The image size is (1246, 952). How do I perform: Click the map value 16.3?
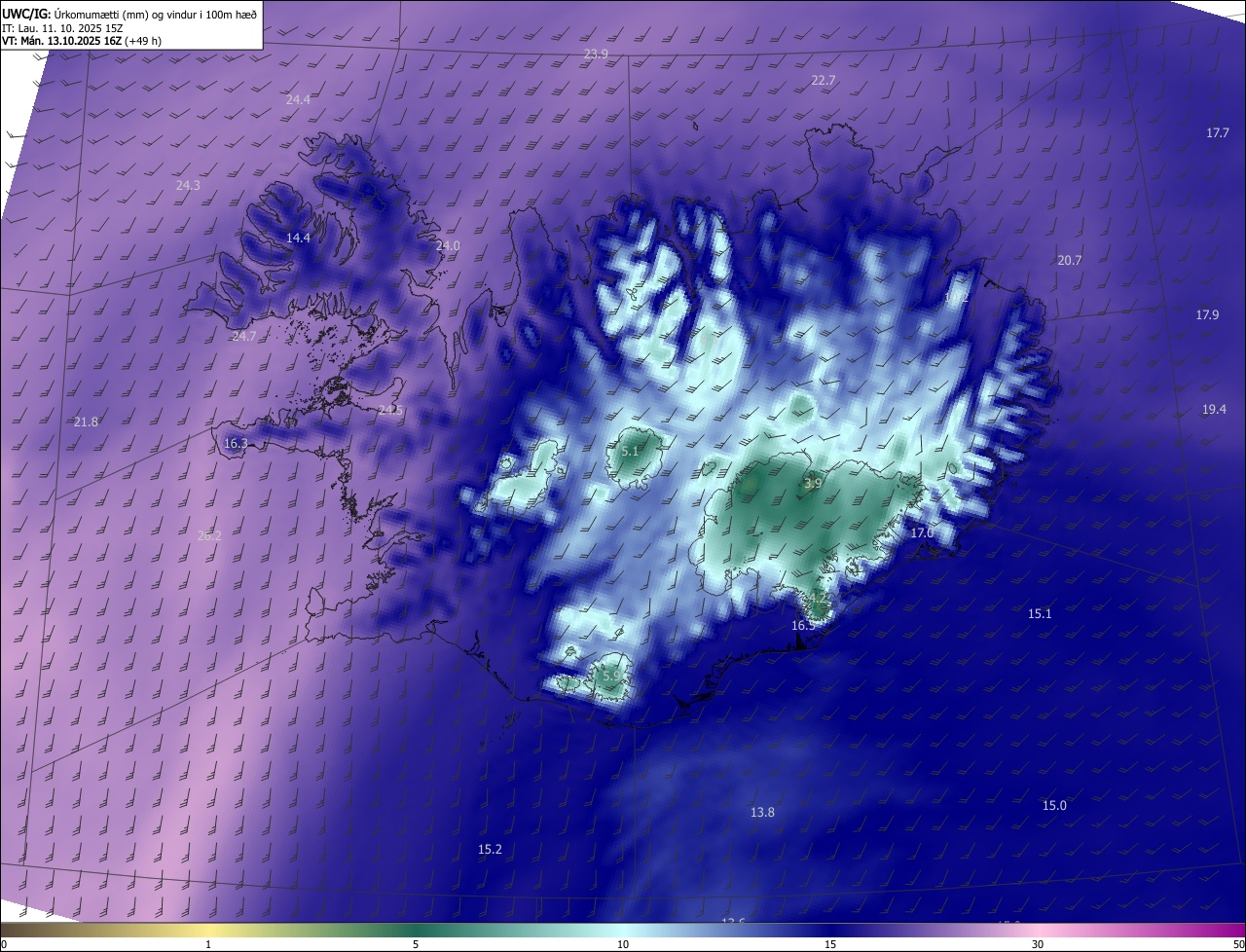236,444
